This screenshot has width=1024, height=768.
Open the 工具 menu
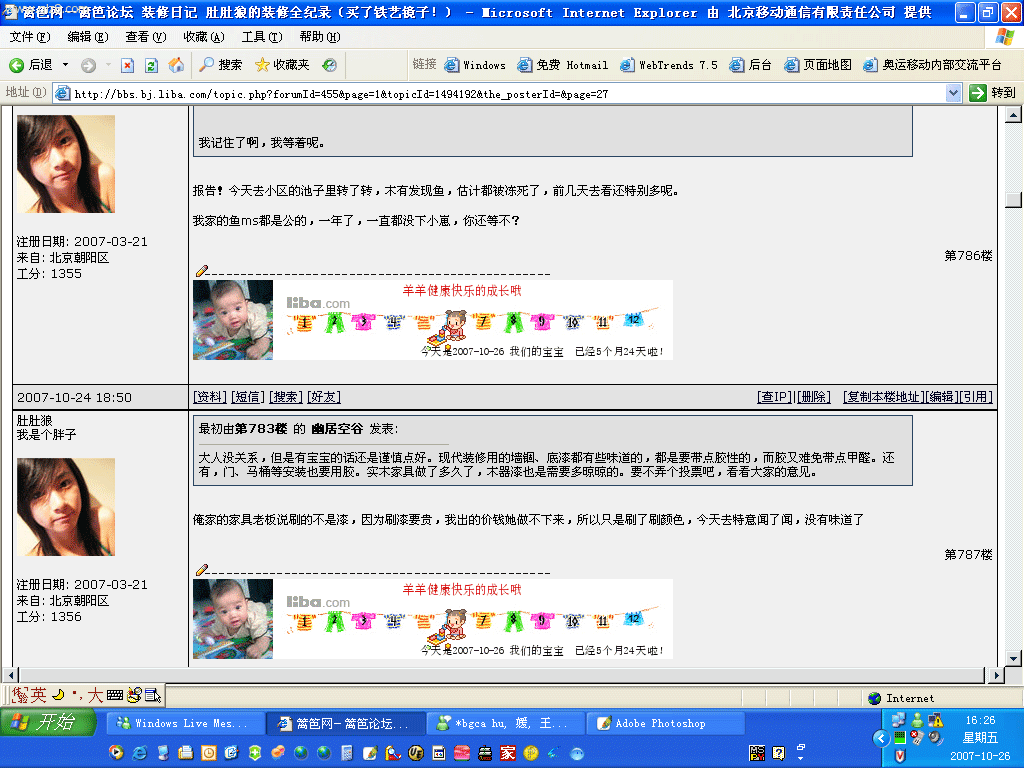pos(262,35)
